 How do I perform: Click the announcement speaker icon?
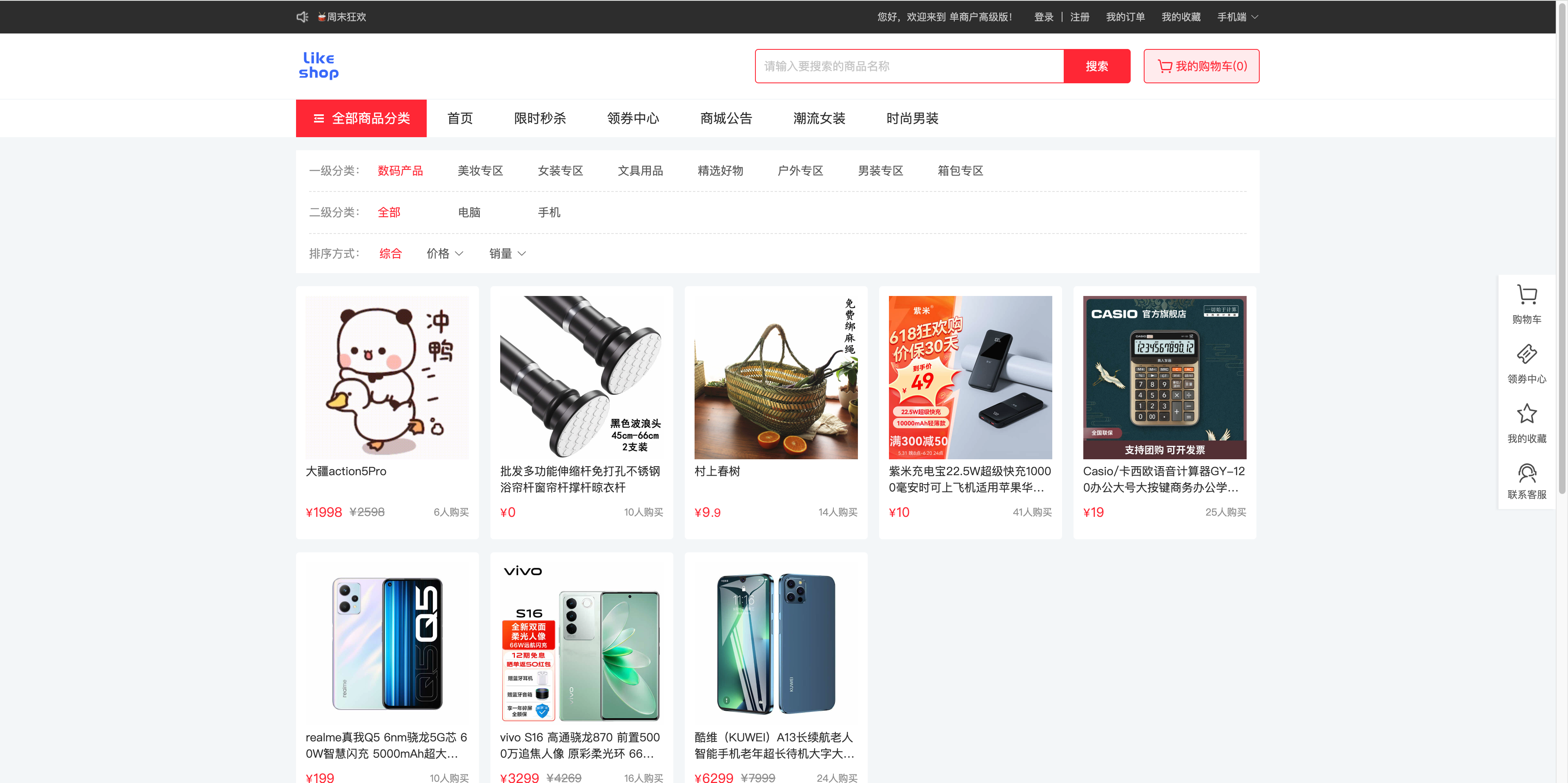[x=303, y=17]
